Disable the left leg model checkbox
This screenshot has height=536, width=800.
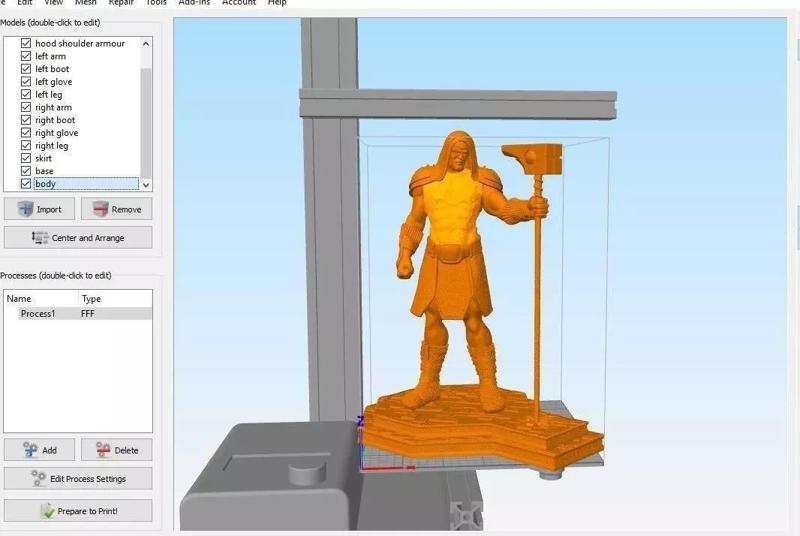(x=26, y=94)
